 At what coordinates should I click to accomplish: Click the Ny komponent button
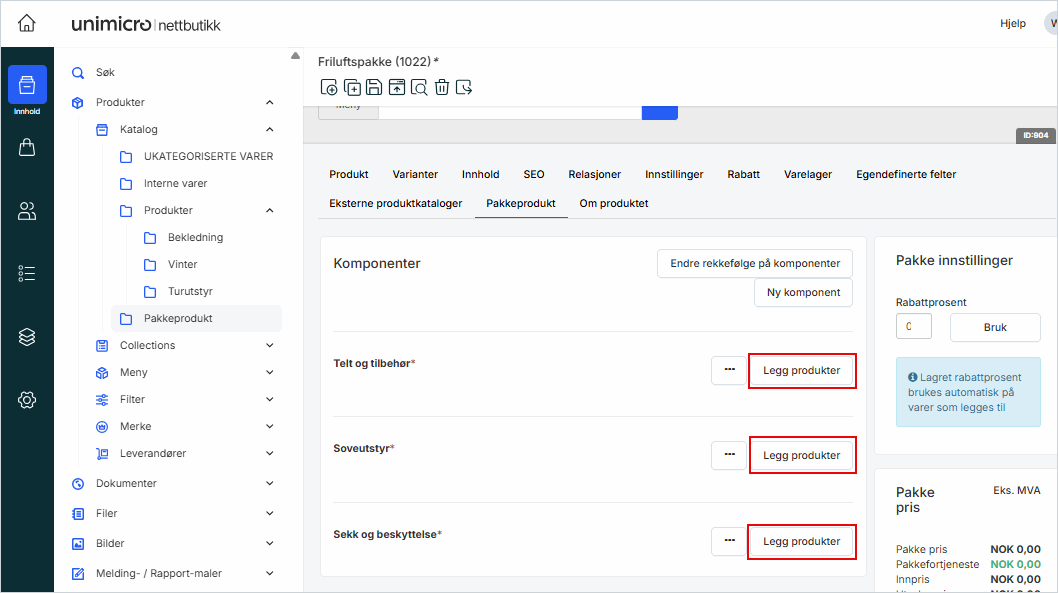tap(803, 292)
